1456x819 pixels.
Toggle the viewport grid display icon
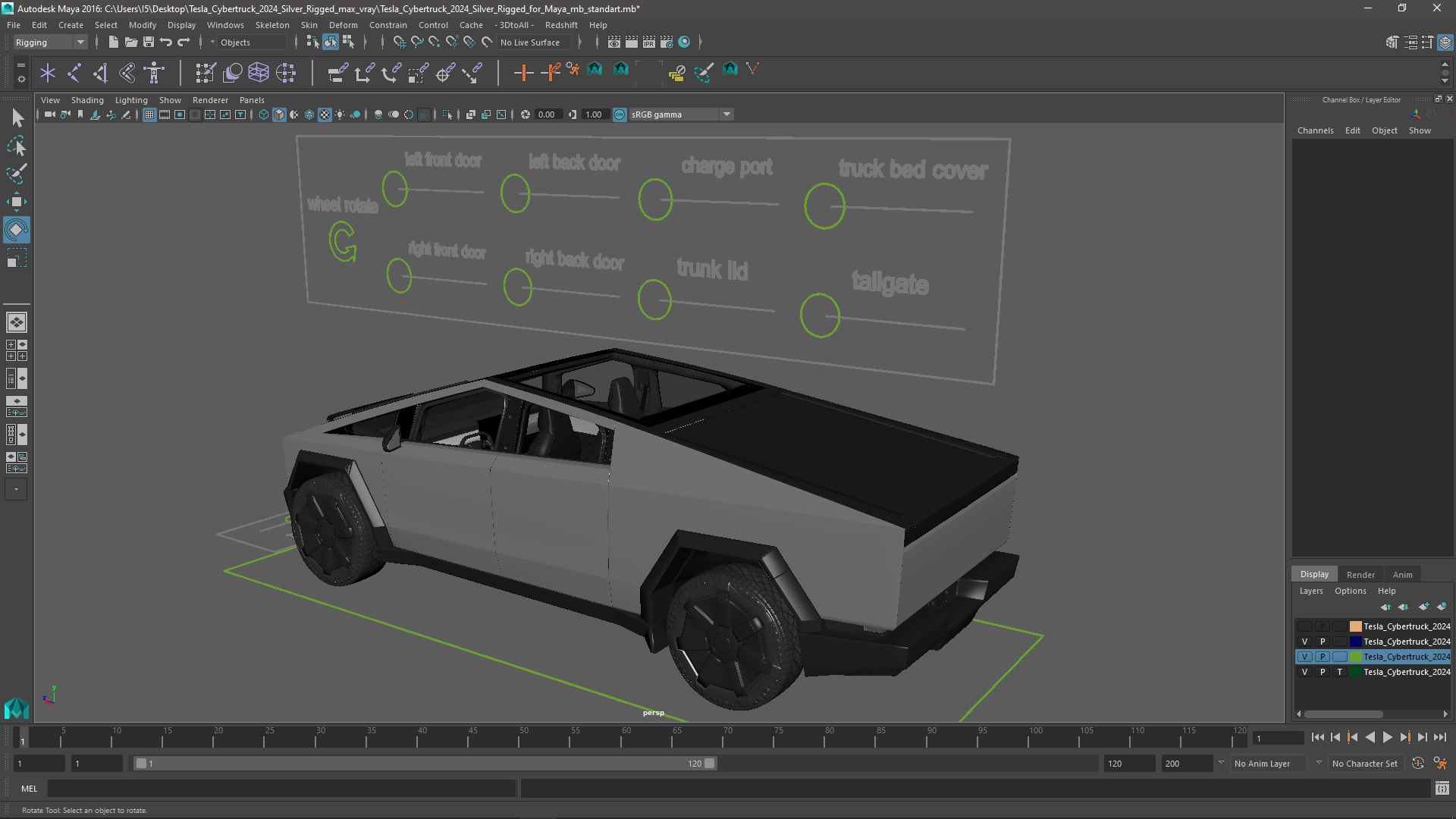pyautogui.click(x=149, y=115)
